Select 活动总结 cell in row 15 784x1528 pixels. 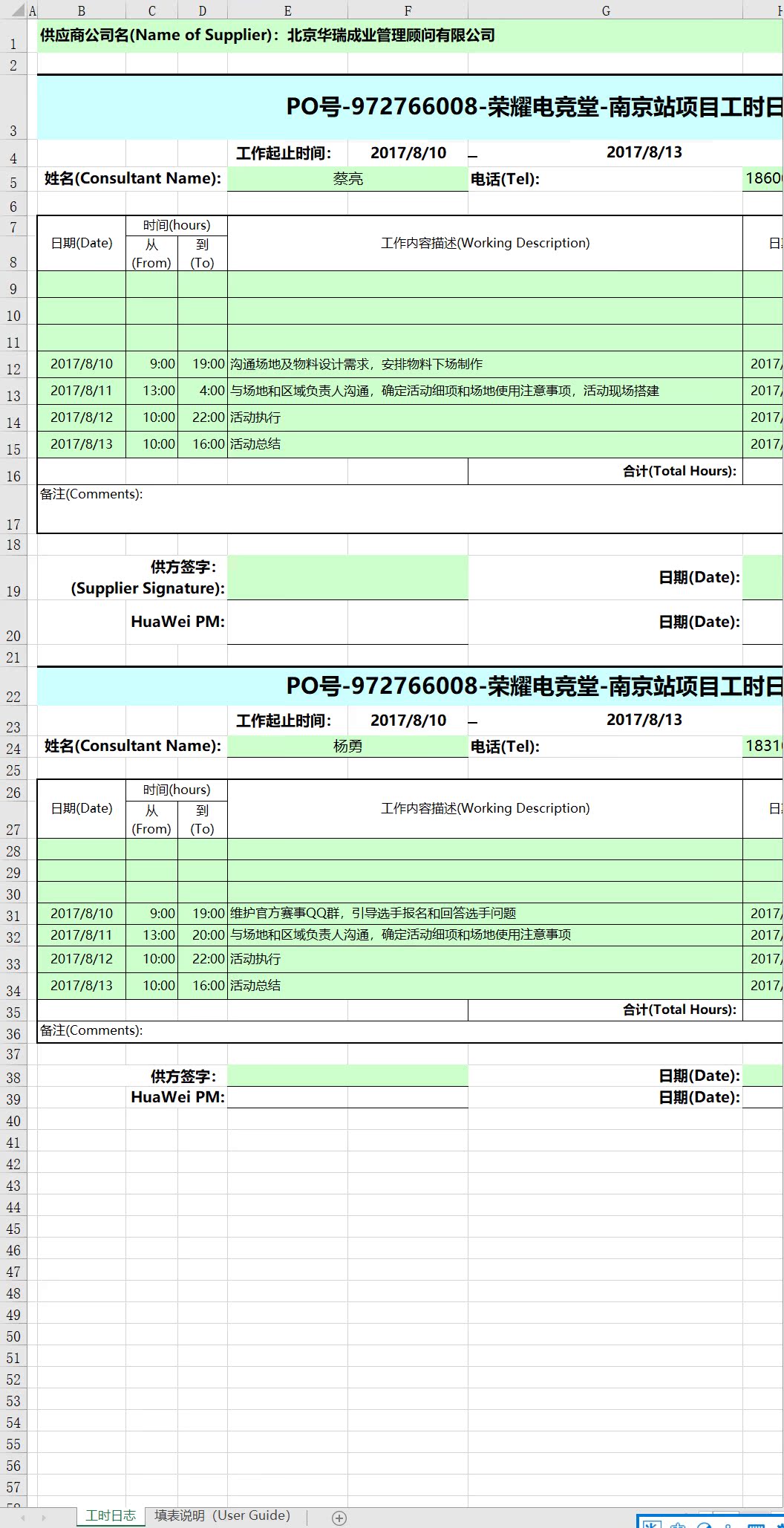pyautogui.click(x=485, y=444)
